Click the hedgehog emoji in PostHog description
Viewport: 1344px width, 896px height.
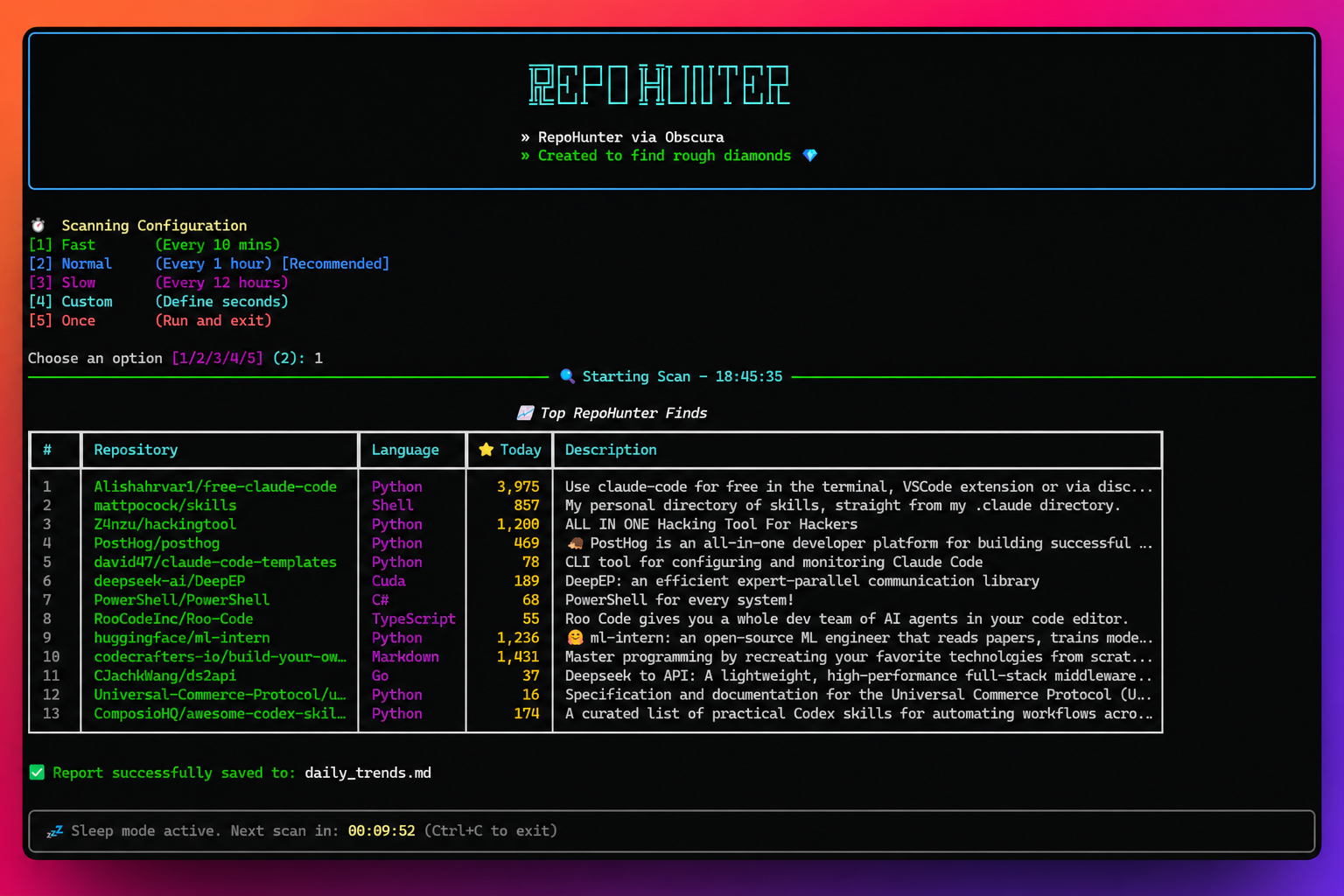[575, 543]
